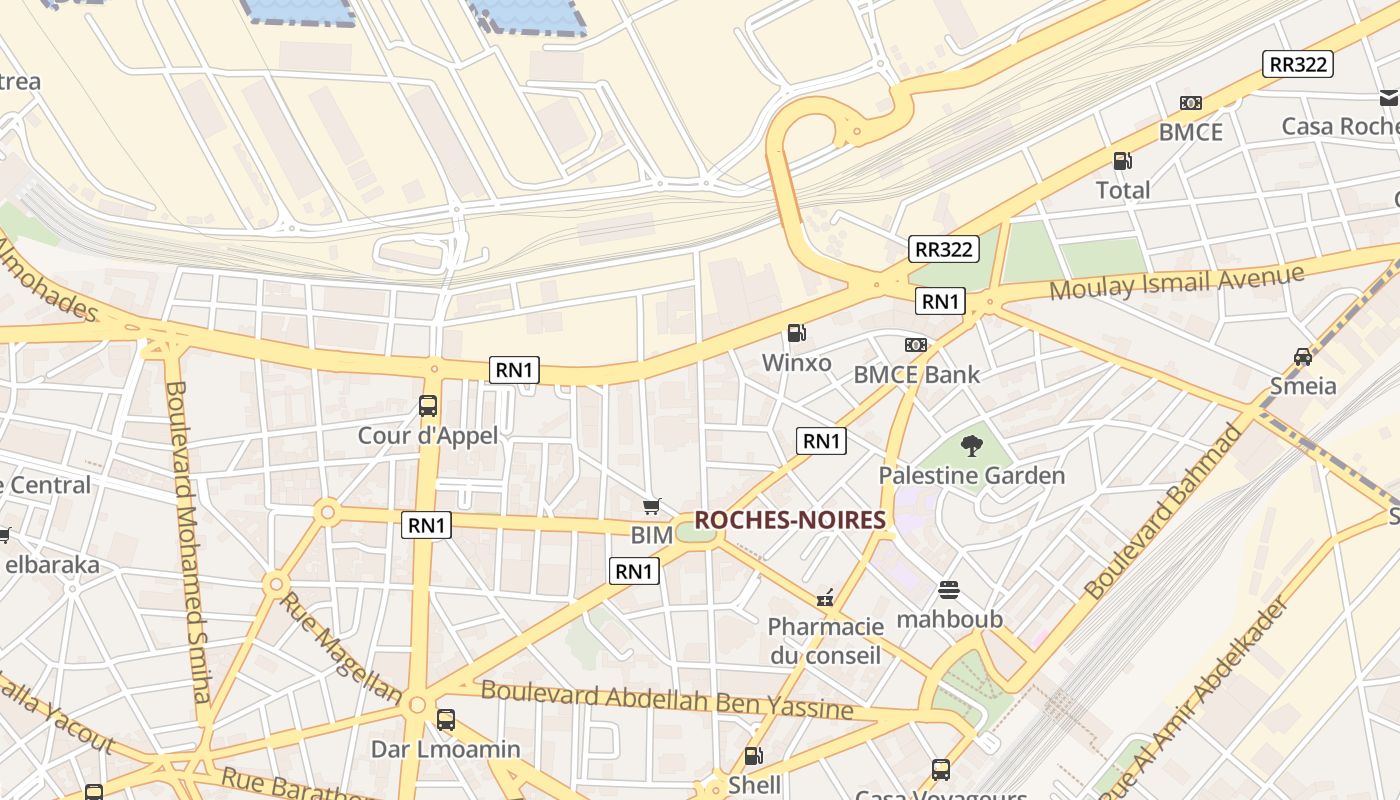Click the Palestine Garden tree icon
Screen dimensions: 1400x800
coord(971,446)
